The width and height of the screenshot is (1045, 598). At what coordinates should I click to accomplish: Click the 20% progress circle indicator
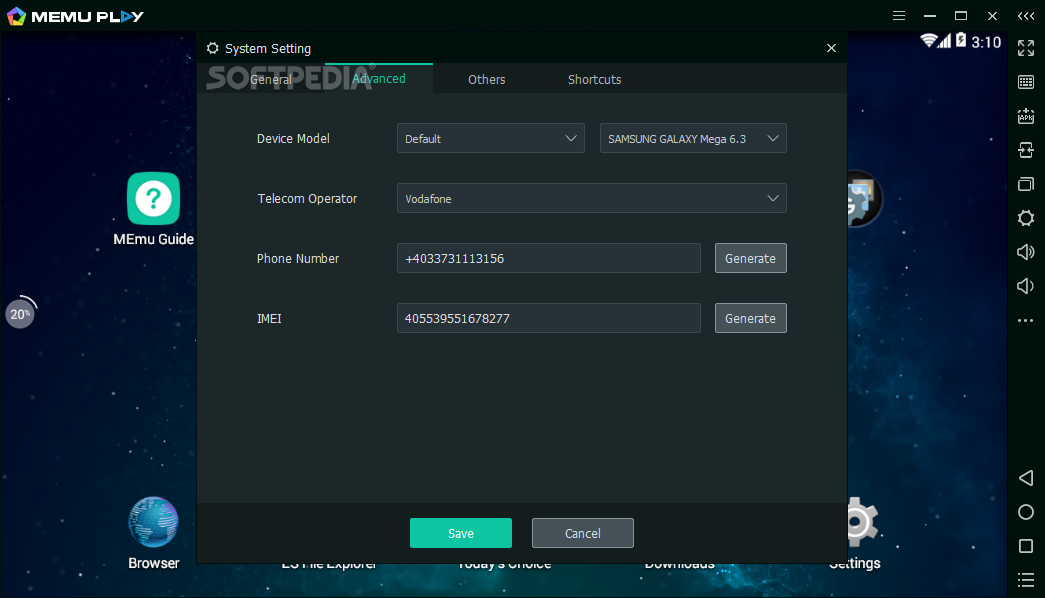pos(20,313)
